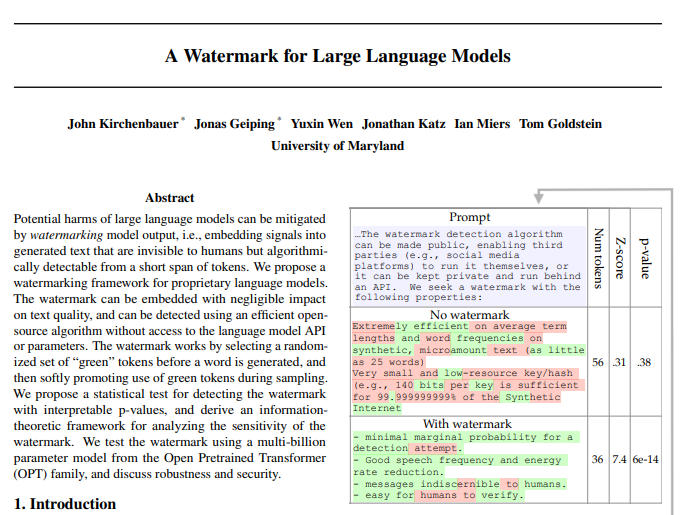Select author name John Kirchenbauer
The width and height of the screenshot is (680, 515).
[123, 124]
